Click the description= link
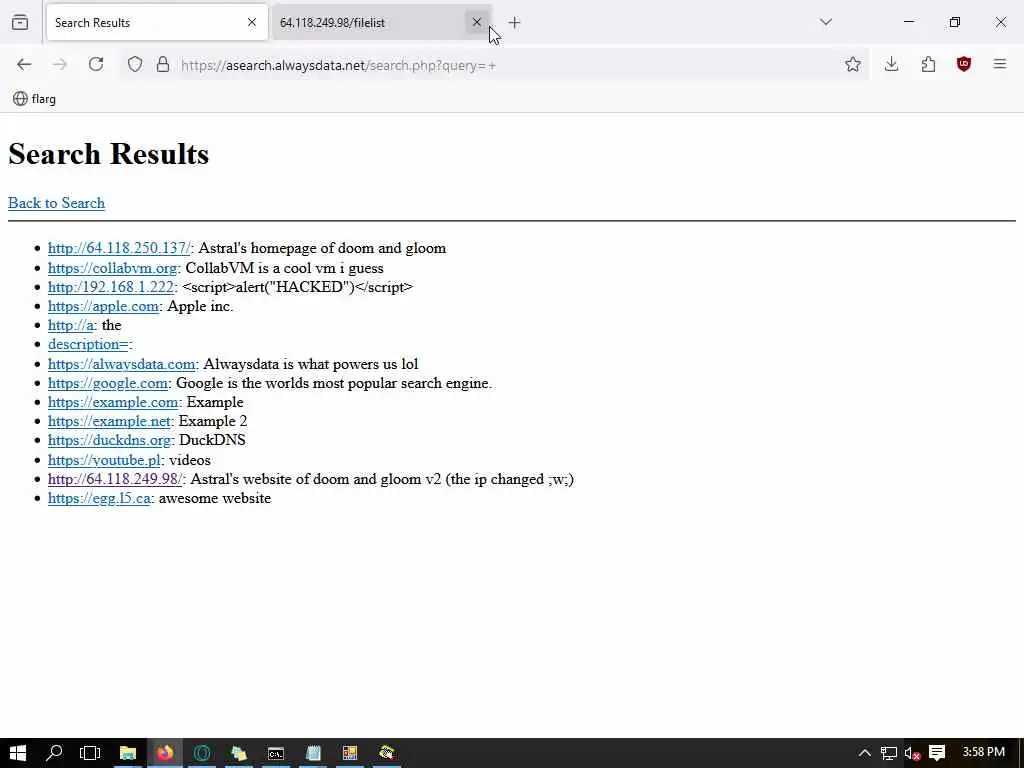1024x768 pixels. (x=88, y=344)
